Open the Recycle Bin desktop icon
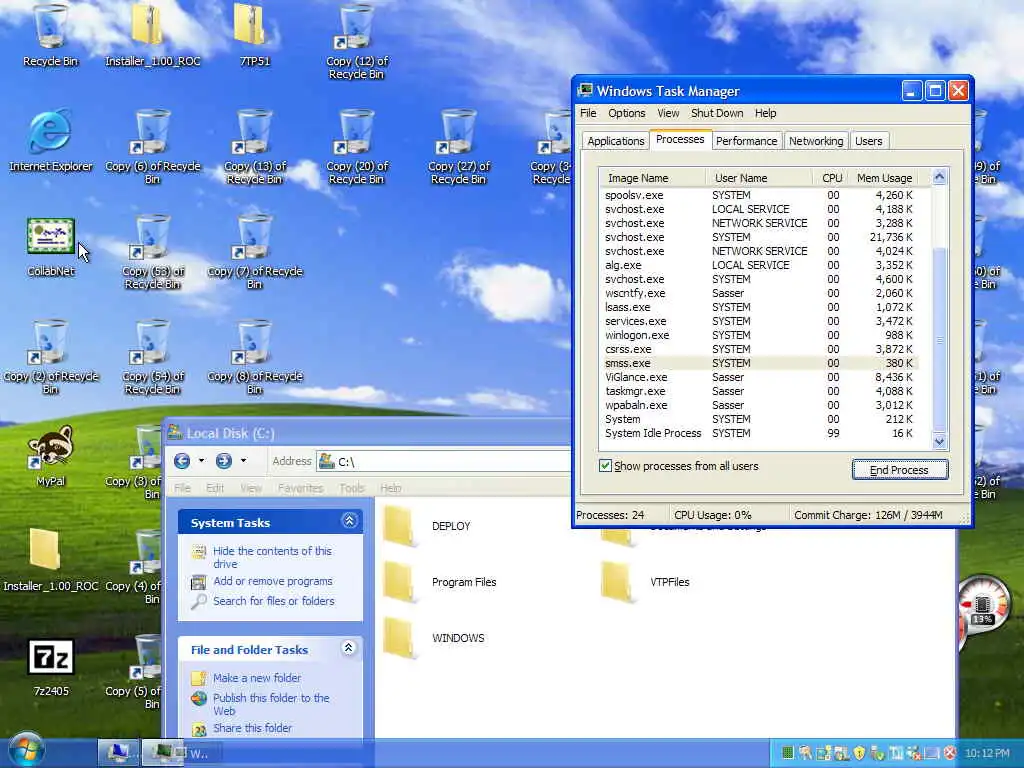Screen dimensions: 1024x768 point(50,34)
